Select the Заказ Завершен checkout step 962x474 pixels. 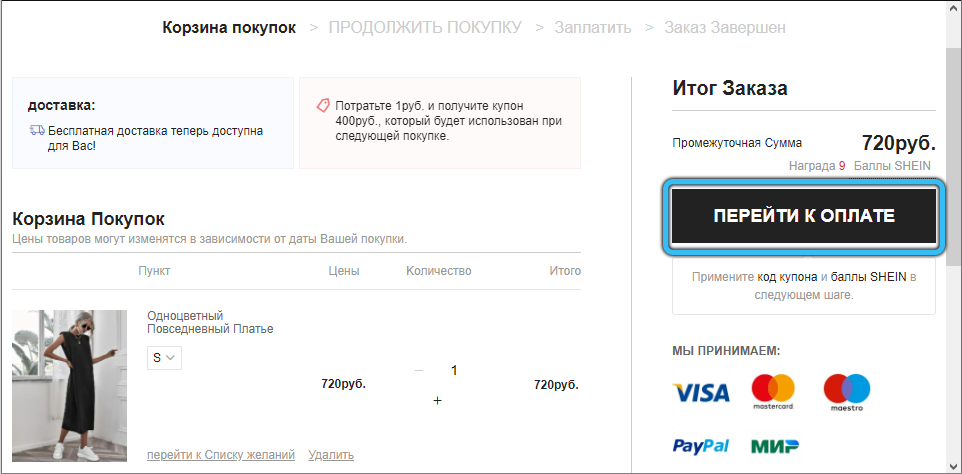click(x=725, y=28)
